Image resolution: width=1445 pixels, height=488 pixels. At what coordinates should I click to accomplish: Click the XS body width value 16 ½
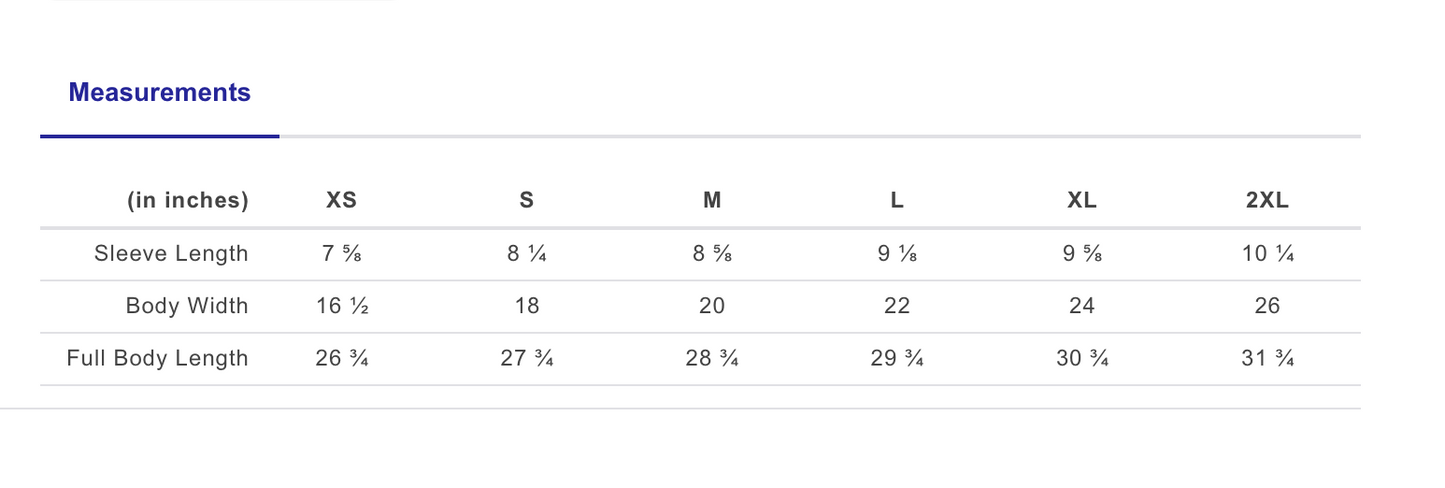342,306
